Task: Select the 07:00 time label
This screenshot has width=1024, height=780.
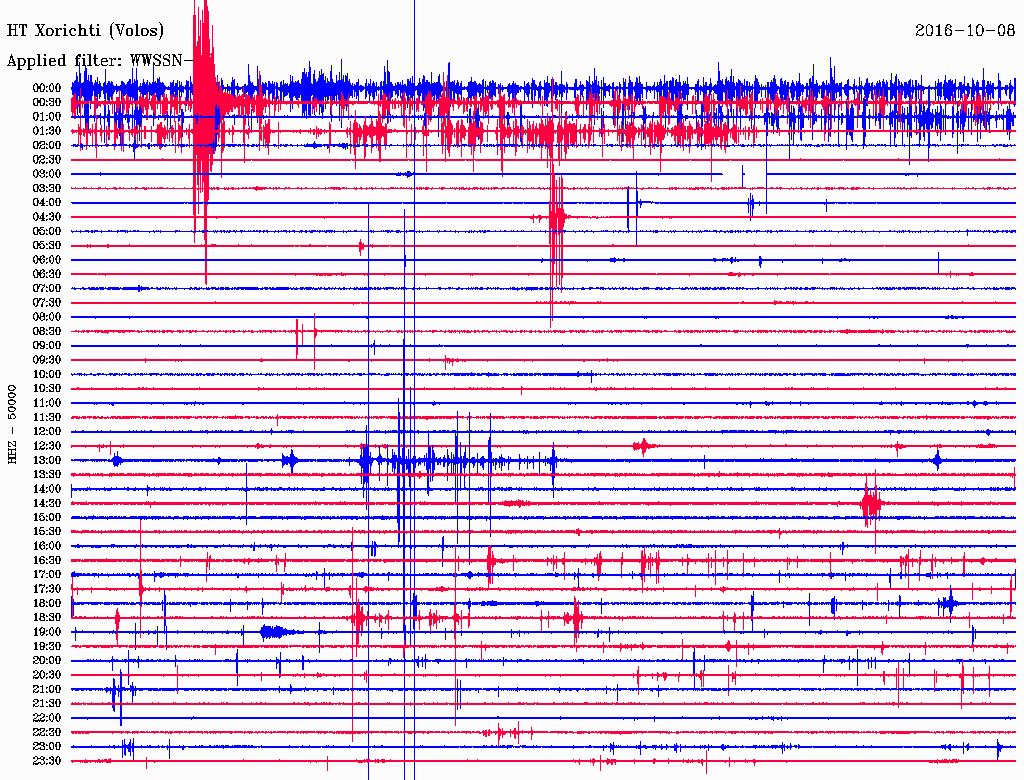Action: (x=47, y=288)
